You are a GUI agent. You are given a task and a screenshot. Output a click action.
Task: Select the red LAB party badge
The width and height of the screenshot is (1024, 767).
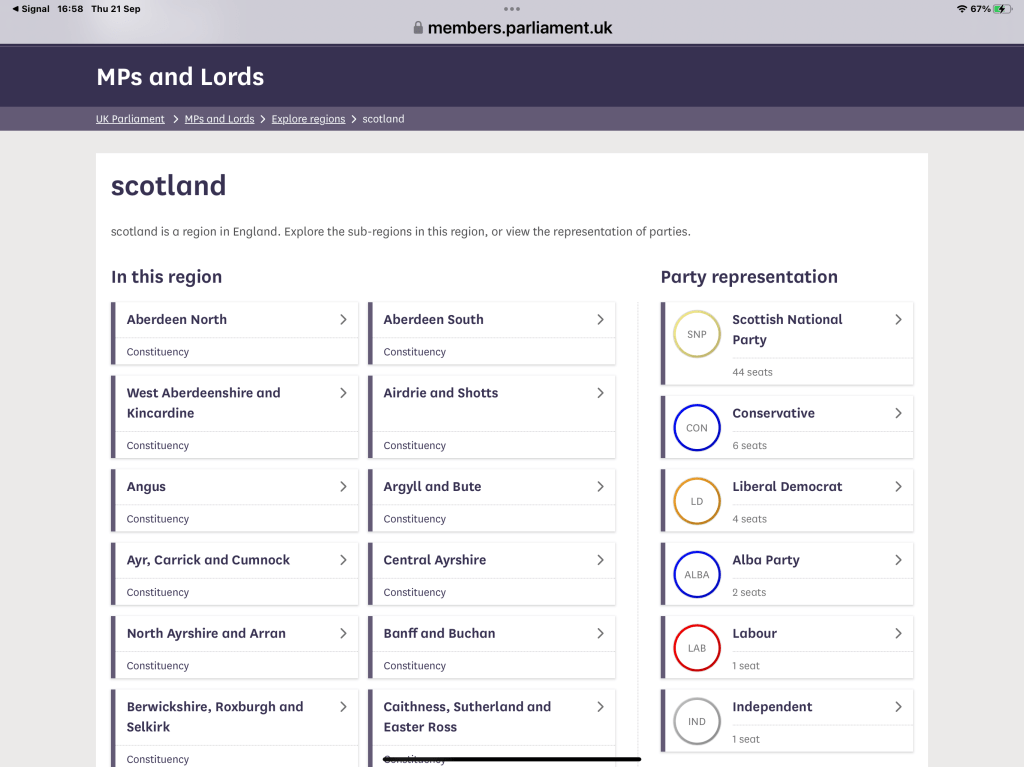pos(697,648)
